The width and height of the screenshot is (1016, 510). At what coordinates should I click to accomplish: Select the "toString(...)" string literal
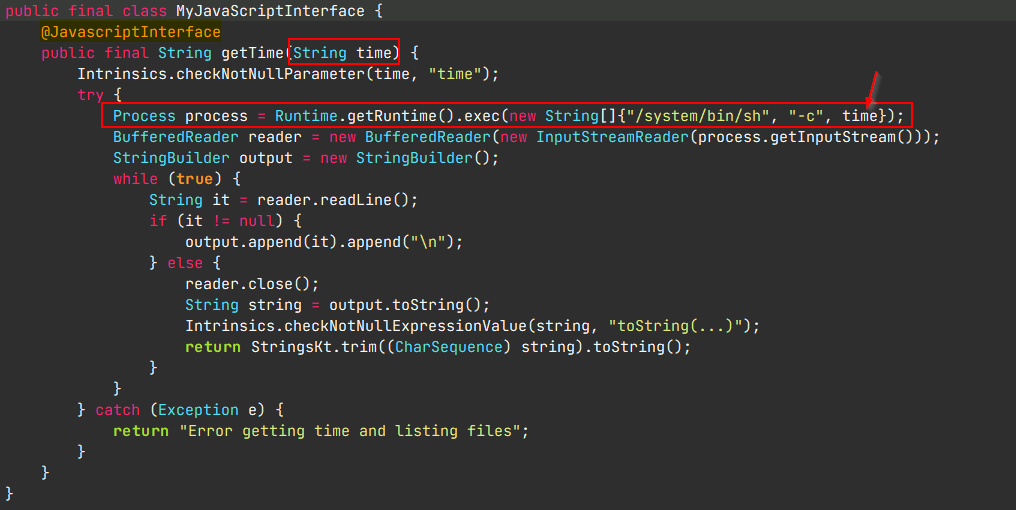click(x=675, y=326)
